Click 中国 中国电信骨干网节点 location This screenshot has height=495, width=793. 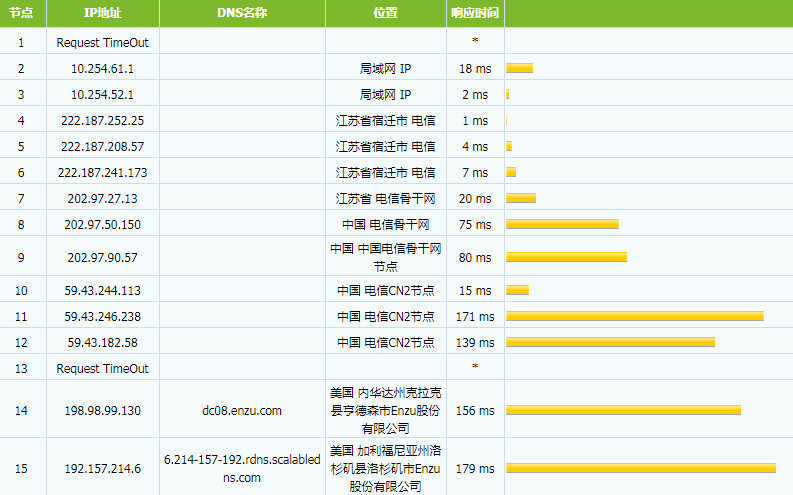point(385,257)
